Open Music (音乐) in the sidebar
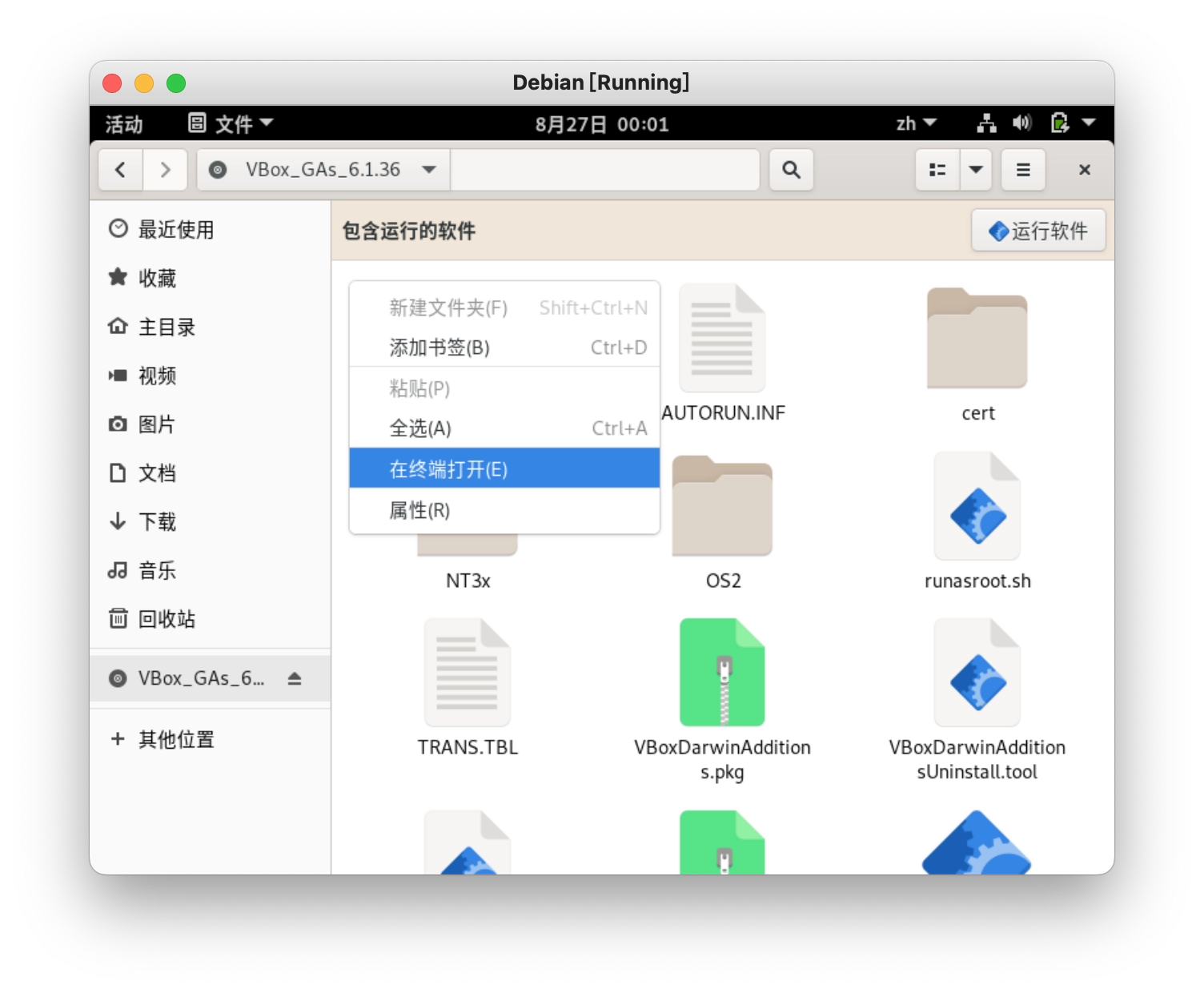This screenshot has width=1204, height=993. [x=211, y=571]
